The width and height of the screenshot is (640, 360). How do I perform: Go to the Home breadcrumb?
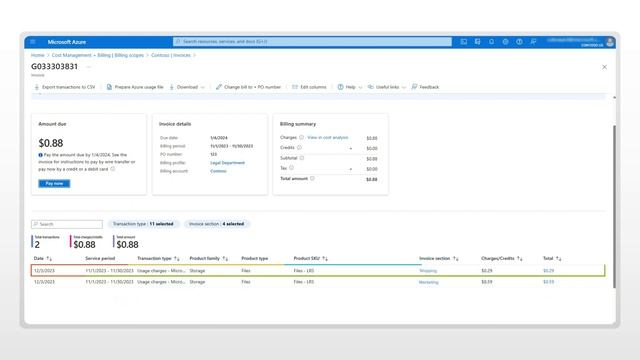point(38,55)
